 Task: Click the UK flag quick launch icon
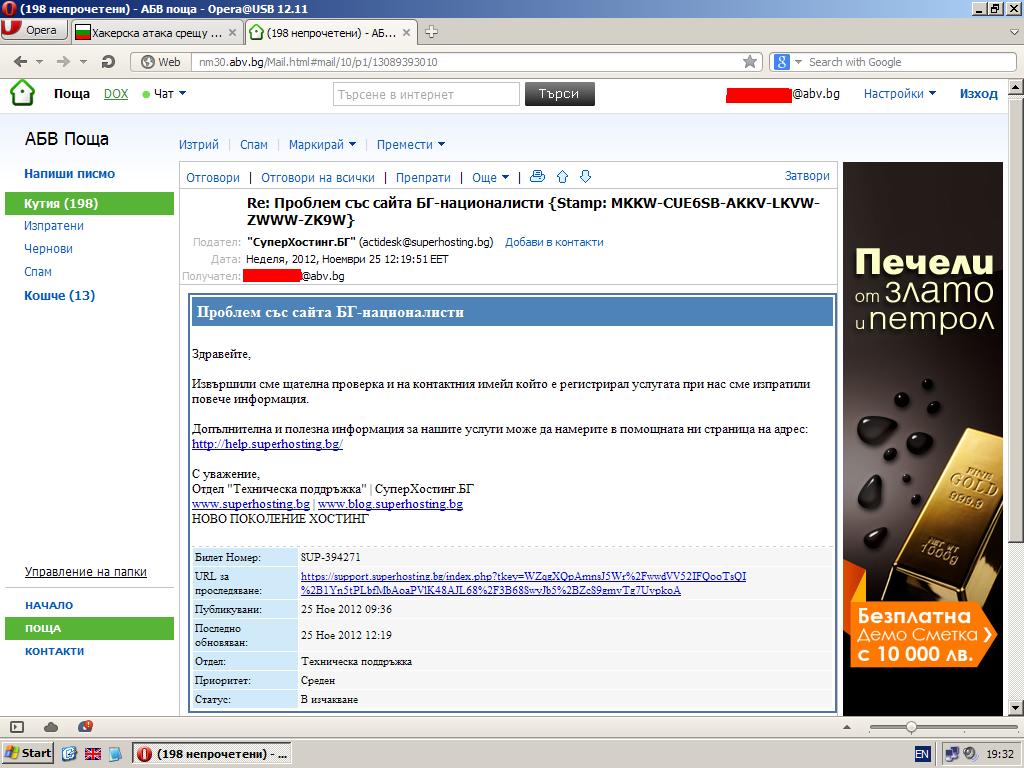(x=93, y=754)
